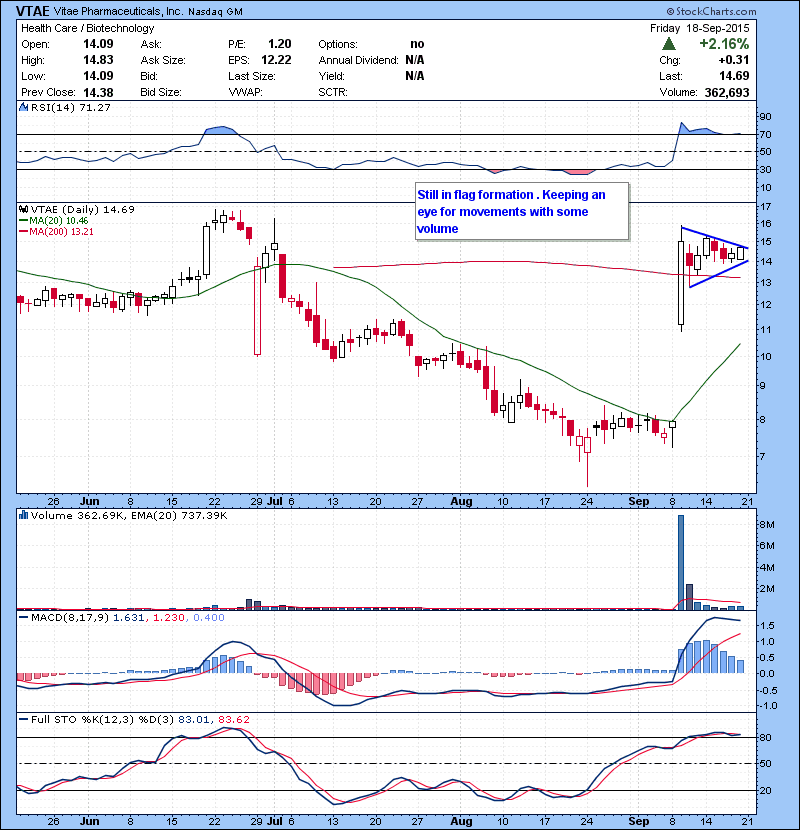Click the VTAE ticker symbol title

(x=33, y=11)
